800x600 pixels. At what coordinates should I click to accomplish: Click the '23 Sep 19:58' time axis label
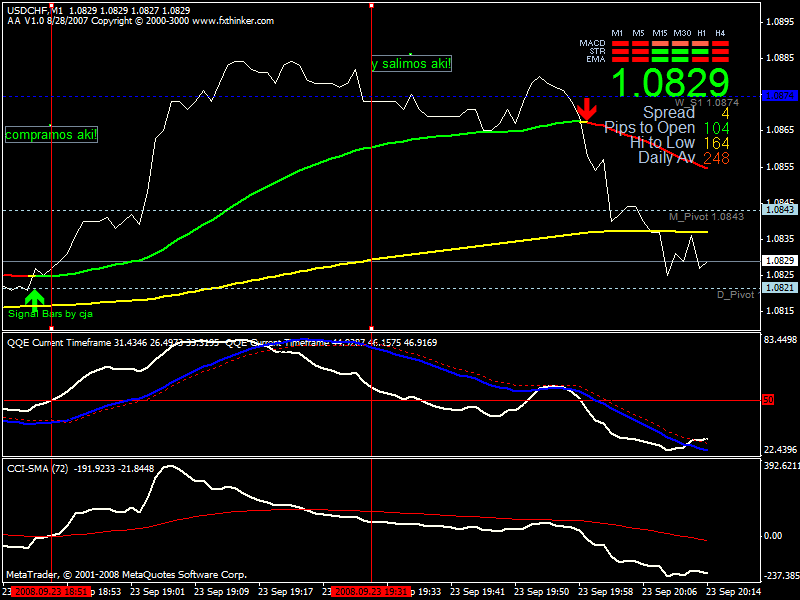pos(606,592)
